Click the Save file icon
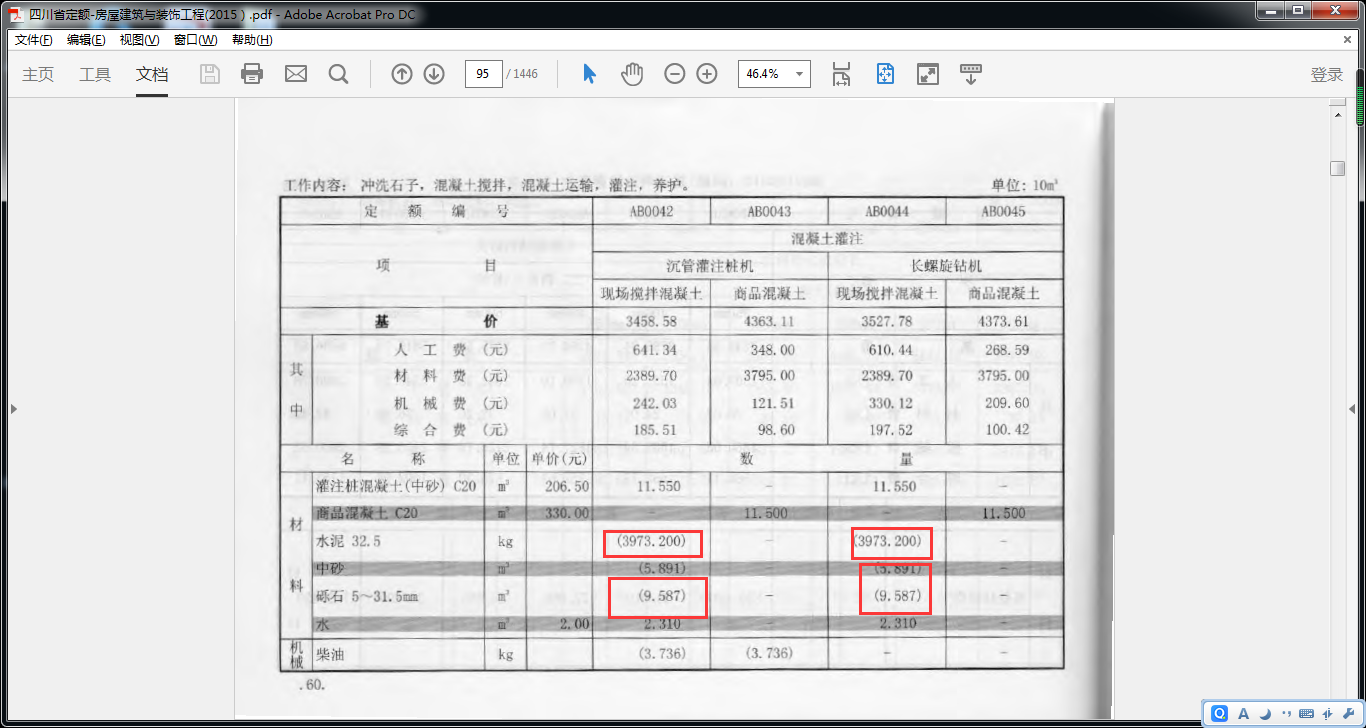Image resolution: width=1366 pixels, height=728 pixels. pos(210,74)
